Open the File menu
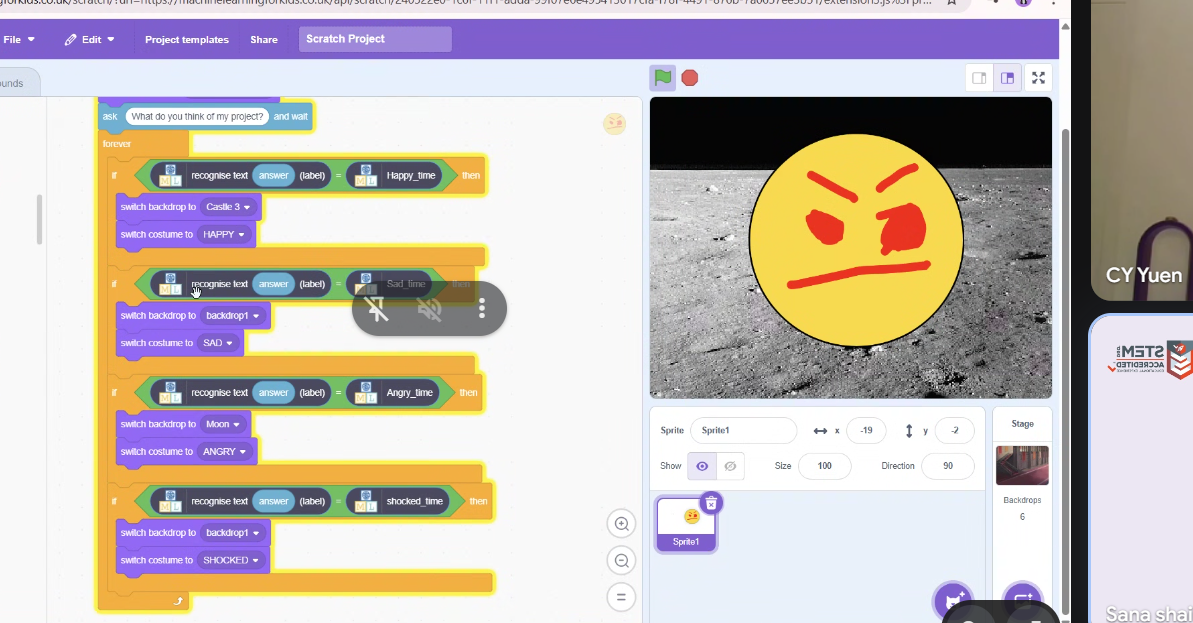The image size is (1193, 623). tap(19, 39)
